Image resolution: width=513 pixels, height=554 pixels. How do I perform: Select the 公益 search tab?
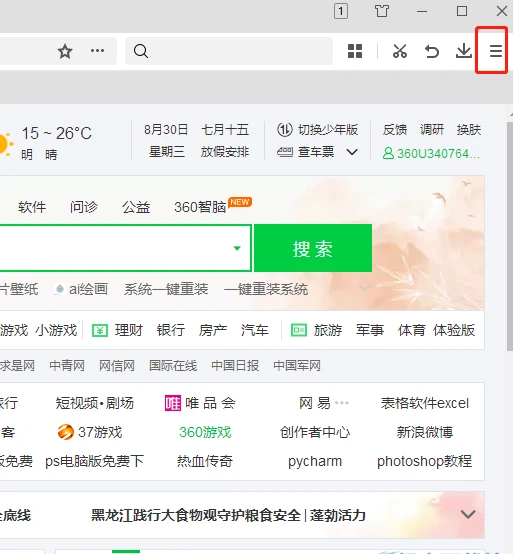(136, 207)
